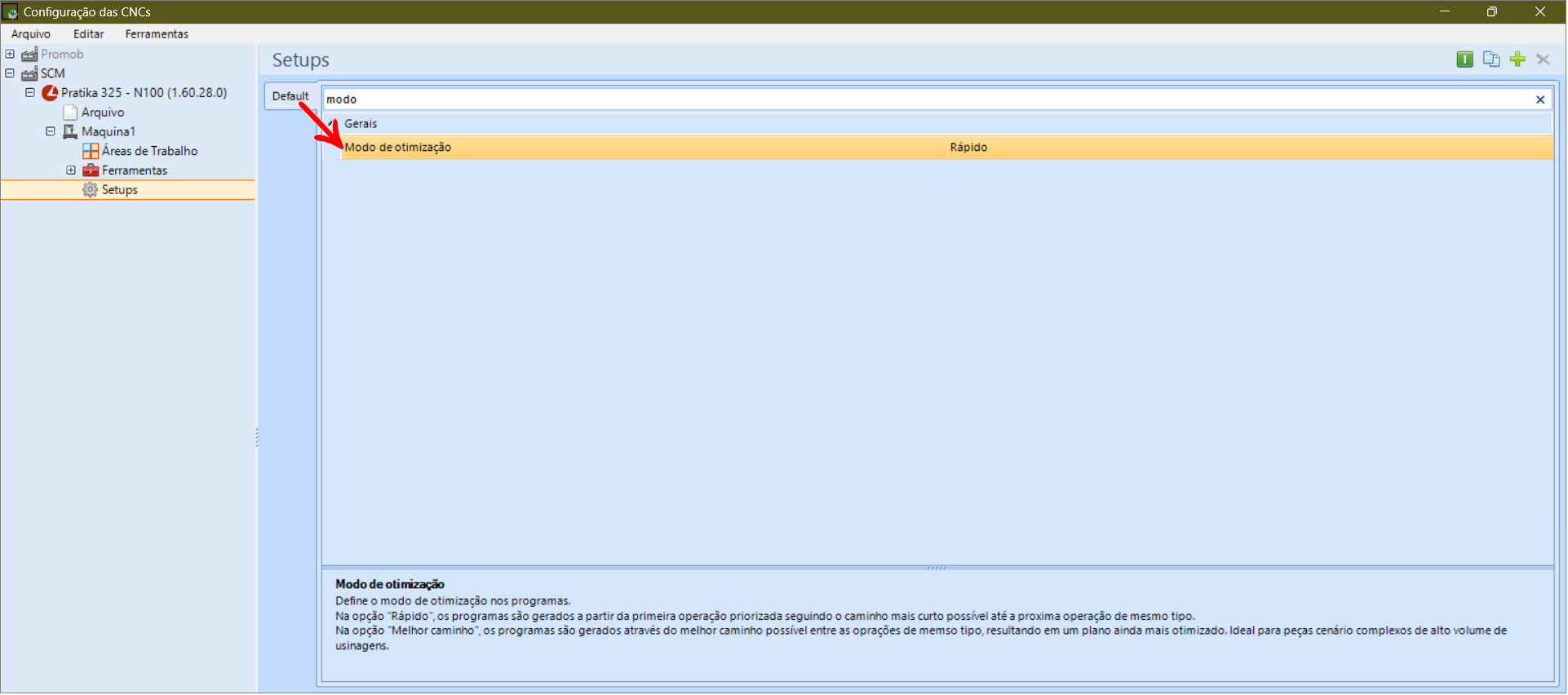The height and width of the screenshot is (695, 1568).
Task: Open the Áreas de Trabalho grid icon
Action: coord(91,151)
